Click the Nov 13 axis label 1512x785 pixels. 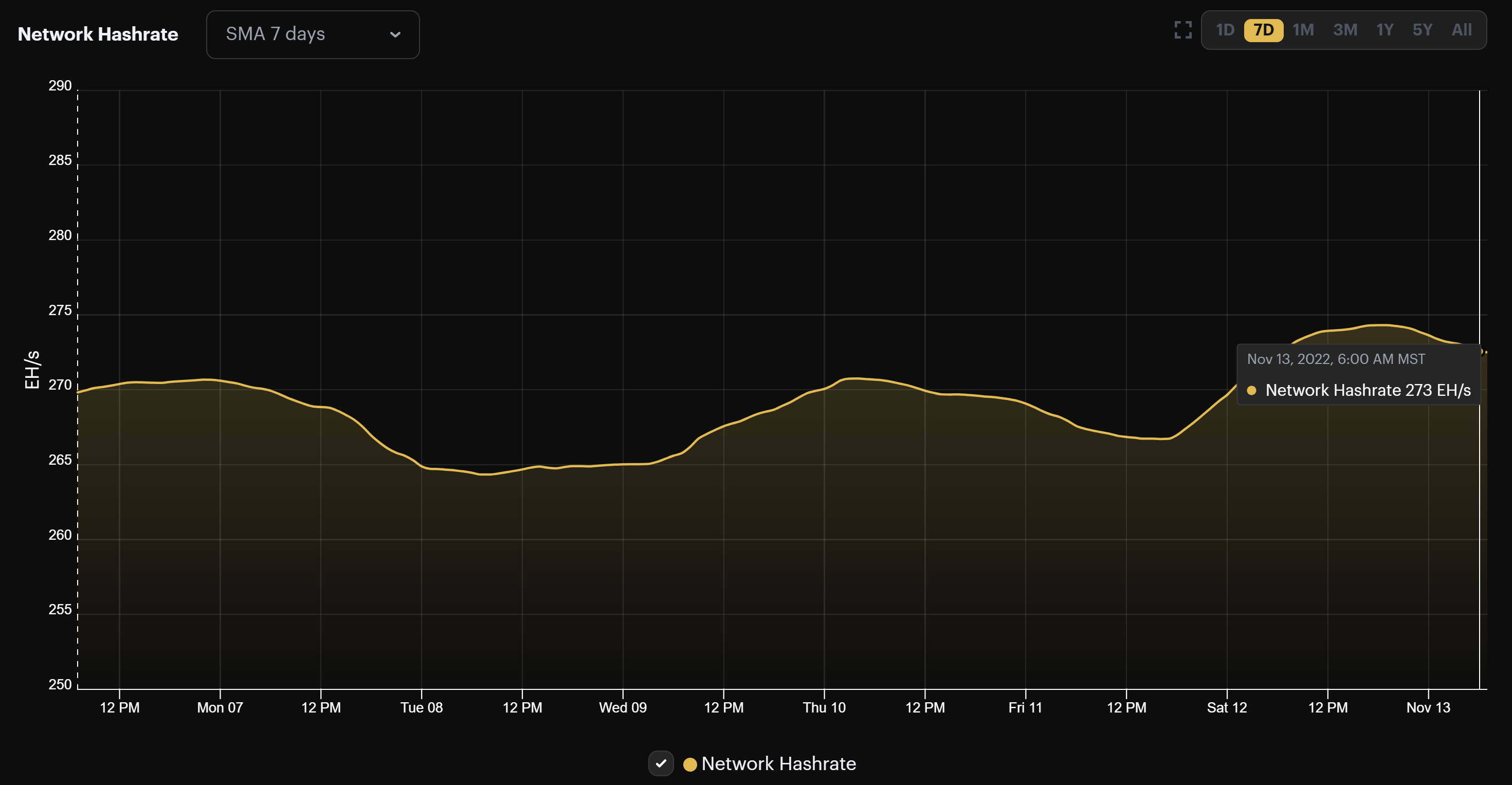coord(1429,707)
